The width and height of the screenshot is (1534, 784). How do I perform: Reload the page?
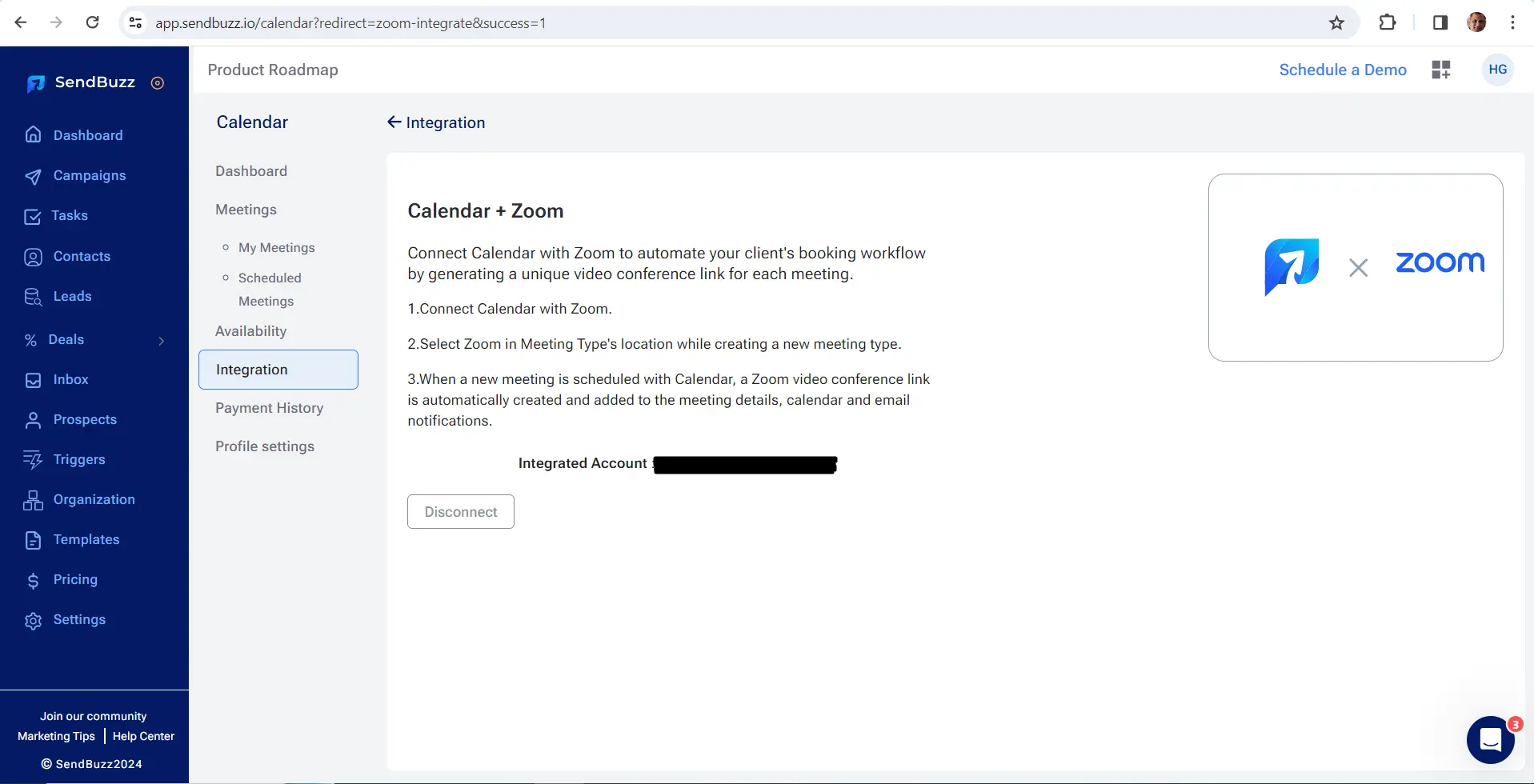point(93,22)
